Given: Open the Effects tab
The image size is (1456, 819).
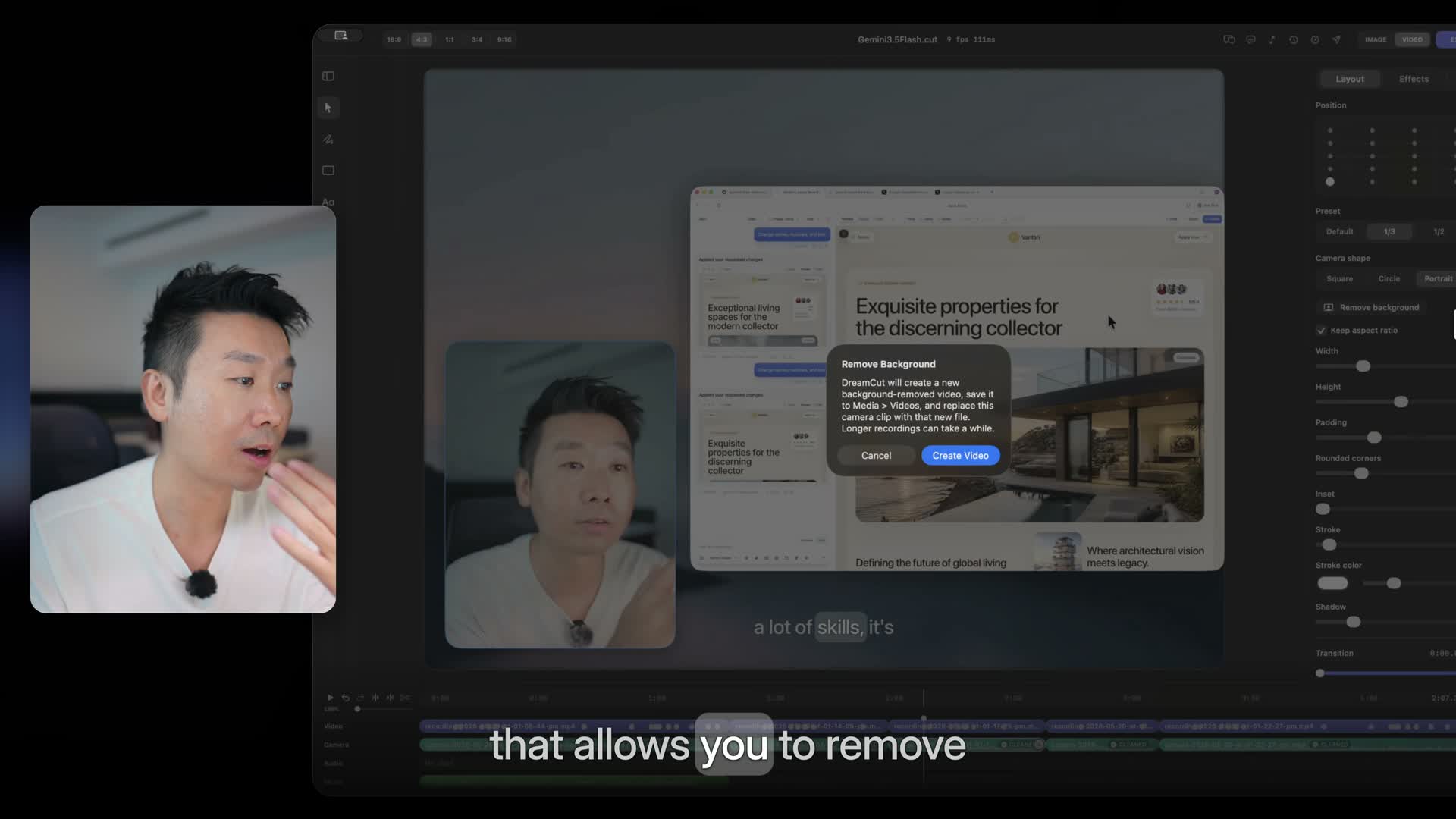Looking at the screenshot, I should point(1414,79).
